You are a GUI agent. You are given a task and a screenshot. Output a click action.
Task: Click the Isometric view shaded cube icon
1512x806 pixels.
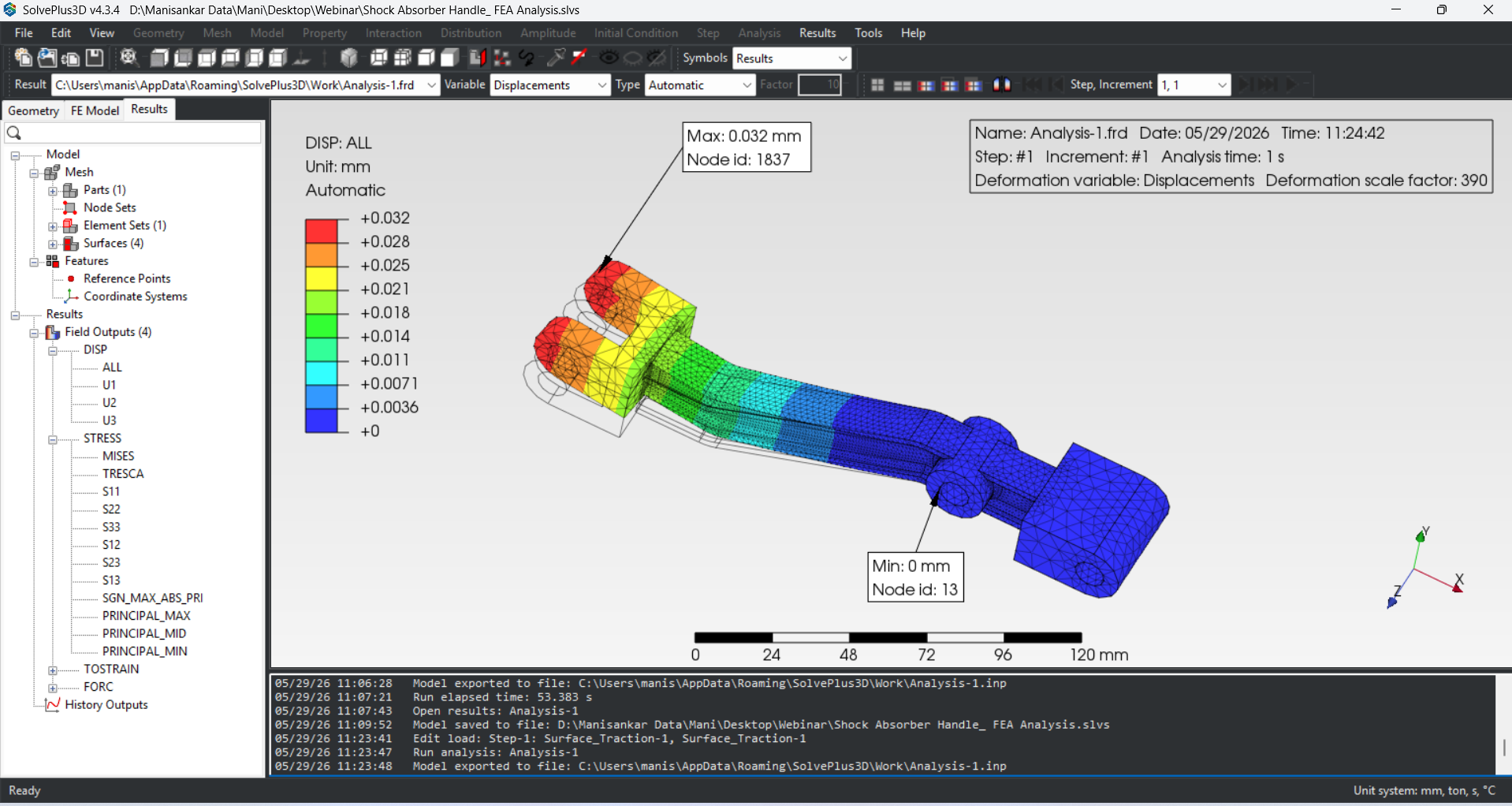(348, 58)
